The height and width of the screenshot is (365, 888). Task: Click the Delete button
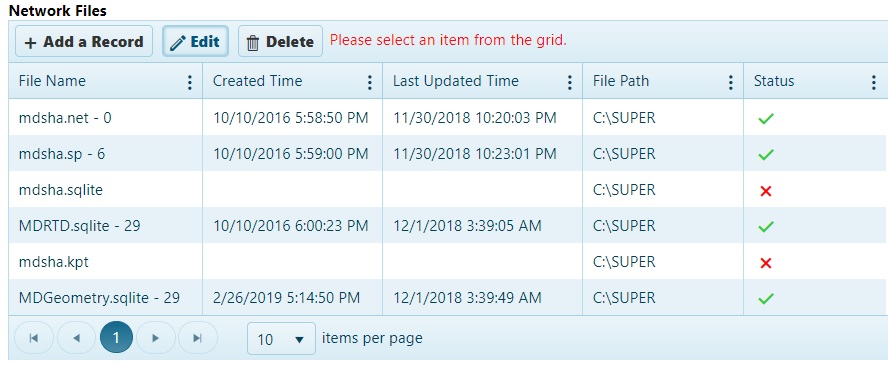tap(280, 41)
